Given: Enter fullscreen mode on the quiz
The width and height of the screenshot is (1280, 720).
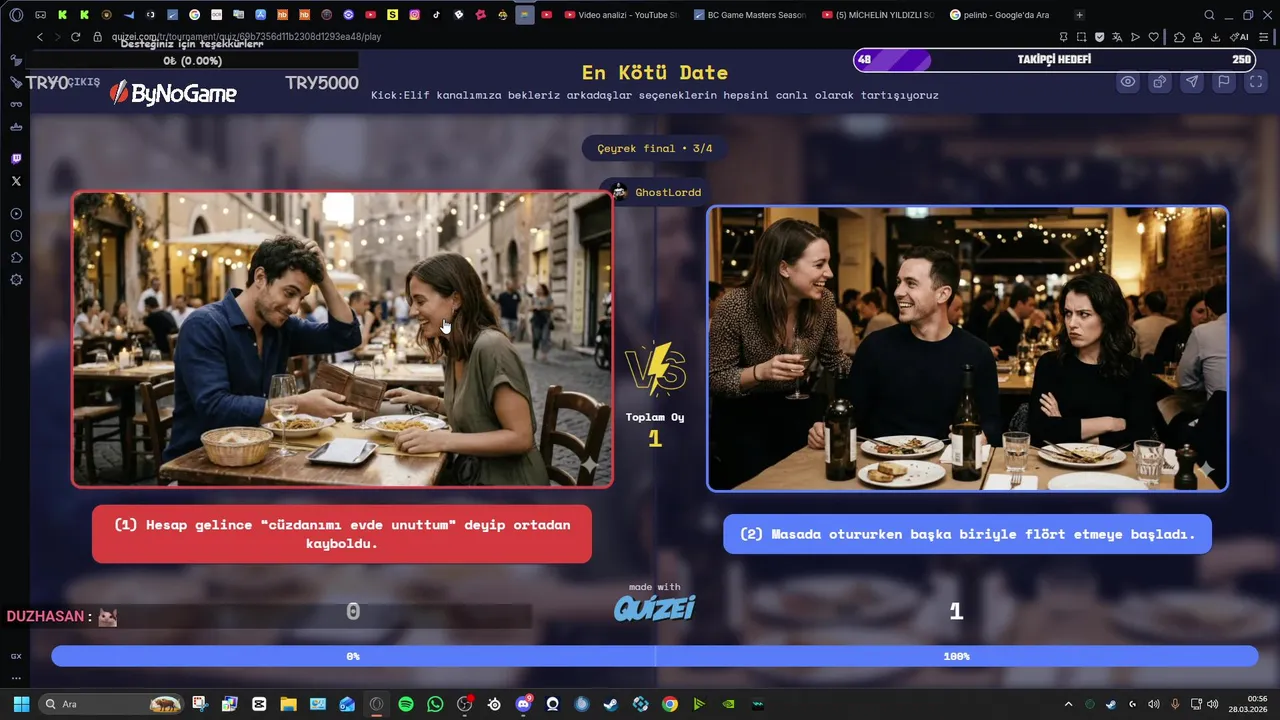Looking at the screenshot, I should pos(1255,82).
